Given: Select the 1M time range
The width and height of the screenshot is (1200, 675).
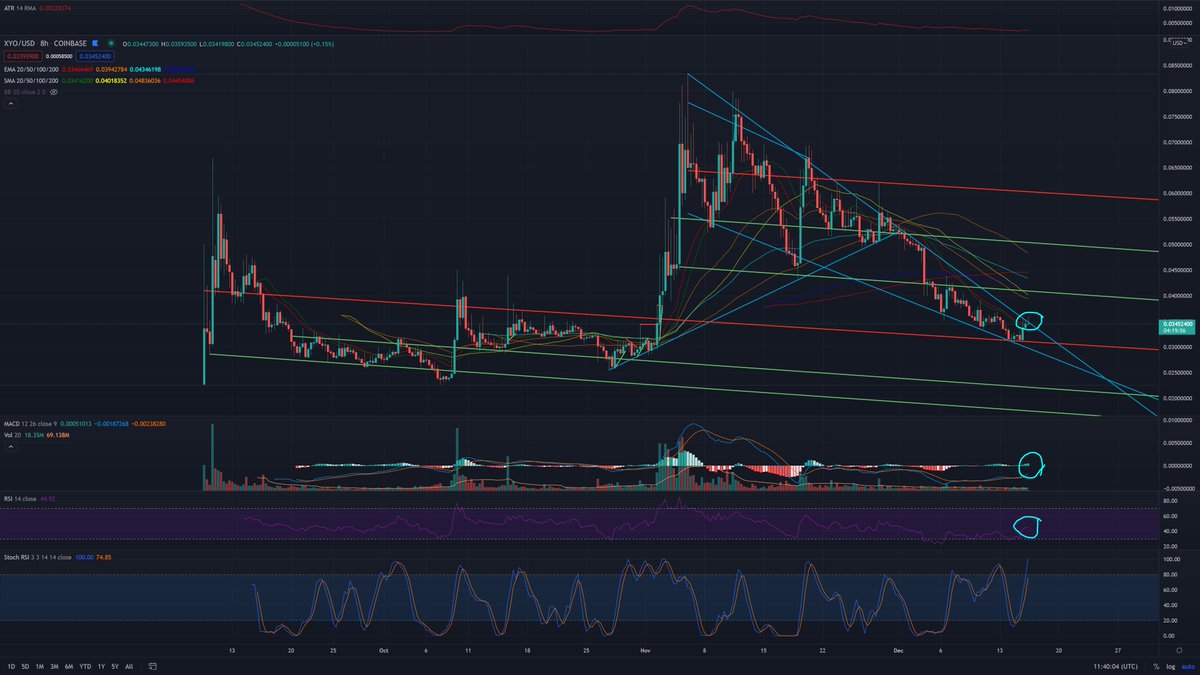Looking at the screenshot, I should [39, 666].
